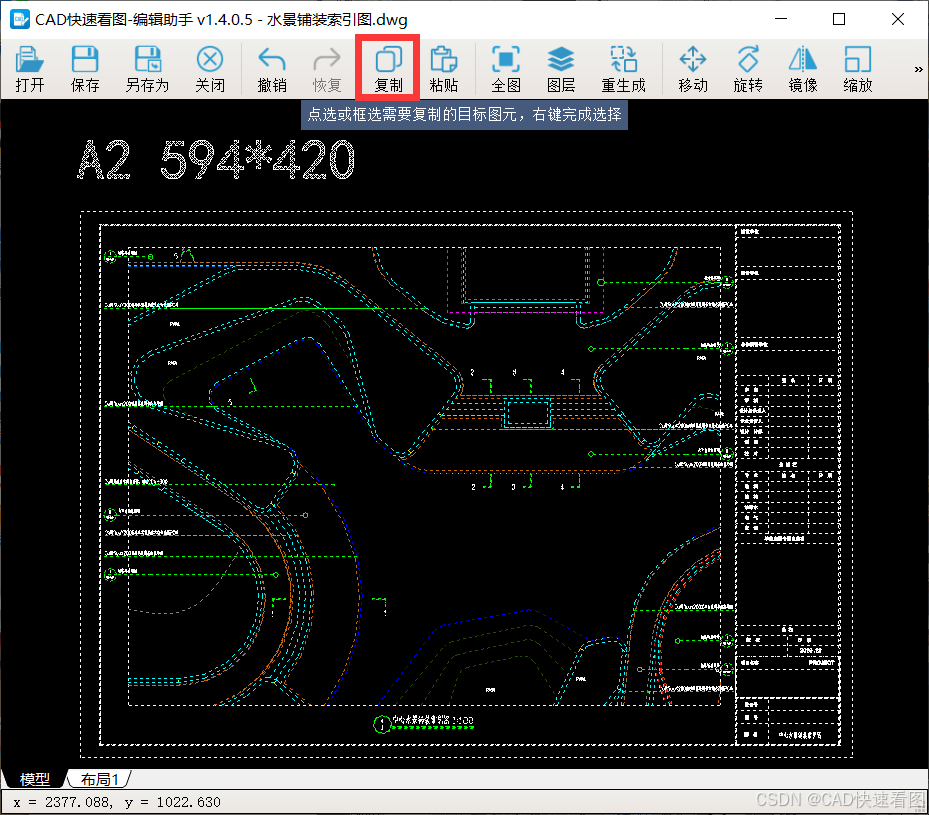Save the drawing using 保存
Image resolution: width=929 pixels, height=815 pixels.
point(85,69)
